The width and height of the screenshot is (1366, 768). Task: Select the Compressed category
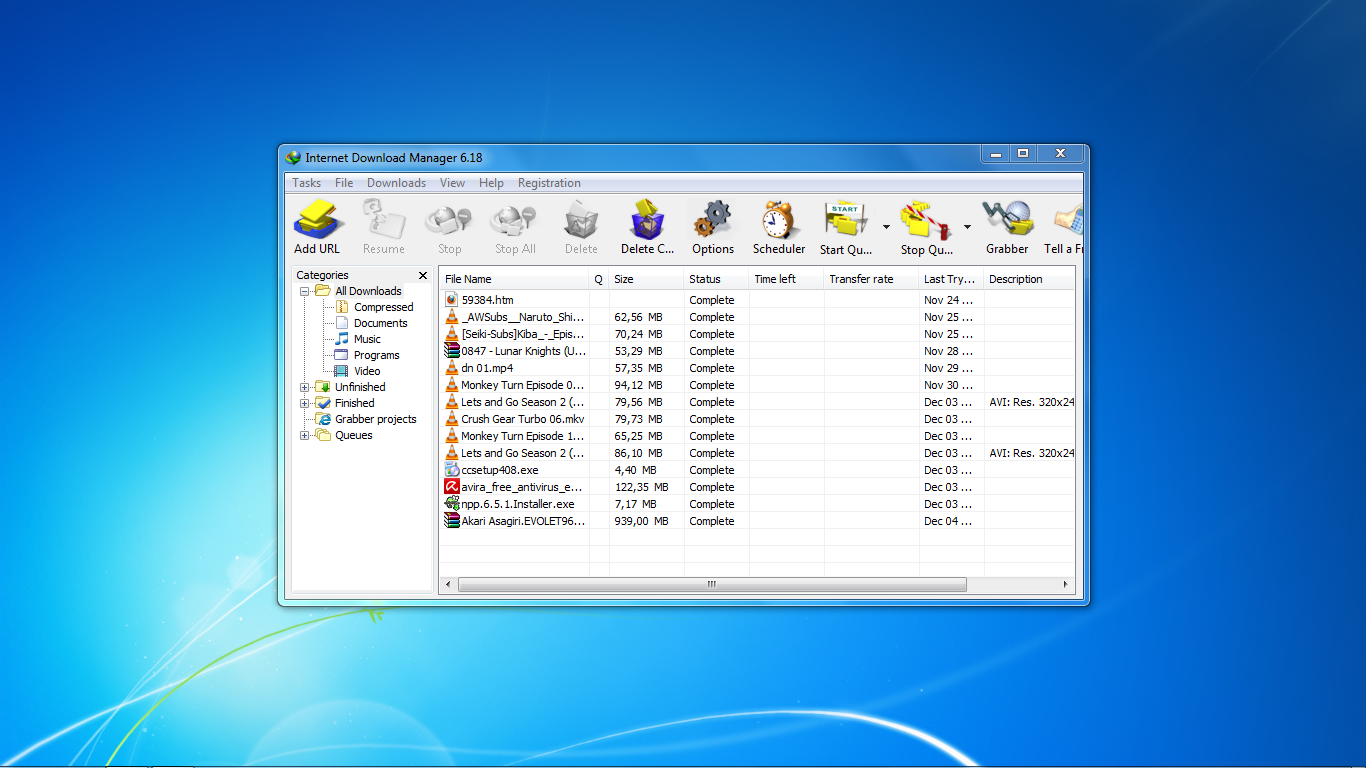[x=383, y=307]
